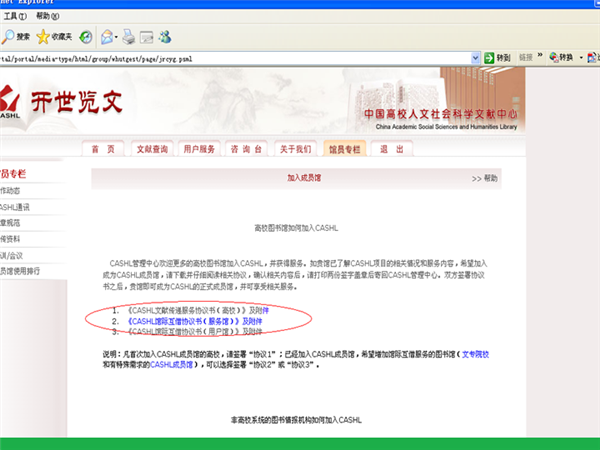
Task: Expand the 链接 links toolbar chevron
Action: 540,55
